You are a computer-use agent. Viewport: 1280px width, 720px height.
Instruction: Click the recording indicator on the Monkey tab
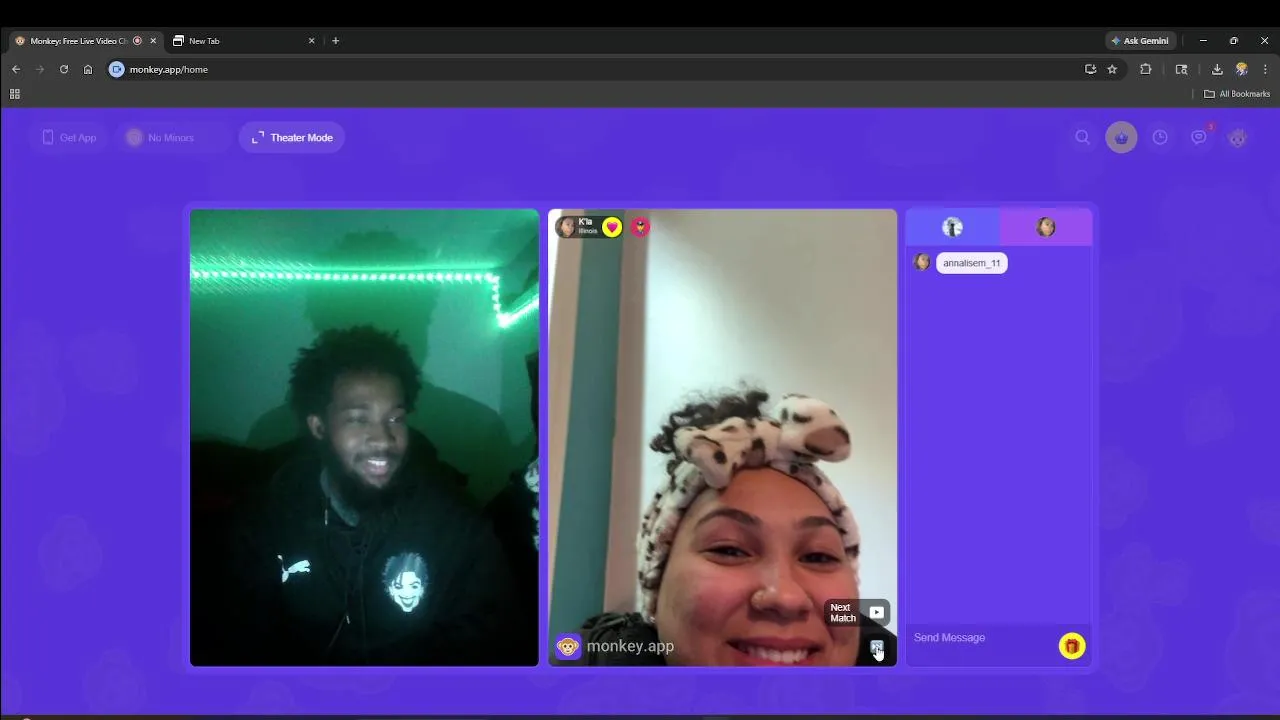click(x=137, y=41)
